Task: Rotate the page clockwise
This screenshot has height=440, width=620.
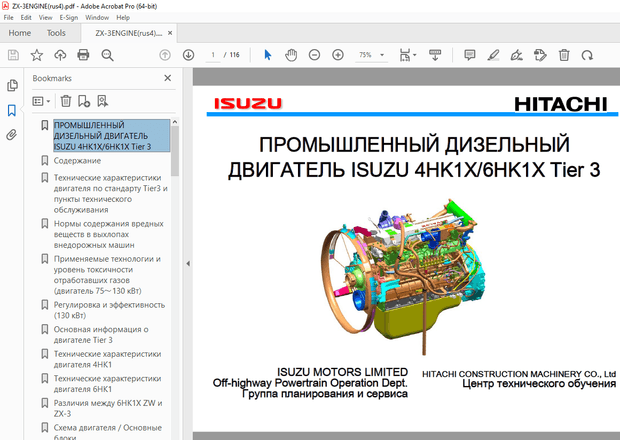Action: pos(587,55)
